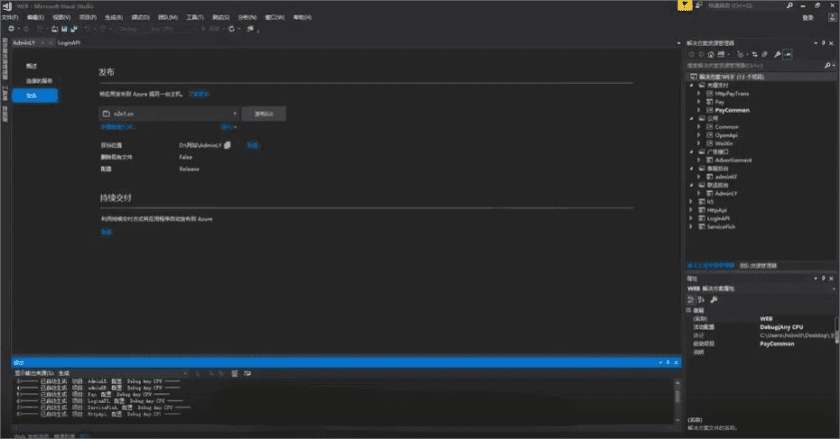Open the Debug configuration dropdown in toolbar
The height and width of the screenshot is (439, 840).
tap(128, 29)
